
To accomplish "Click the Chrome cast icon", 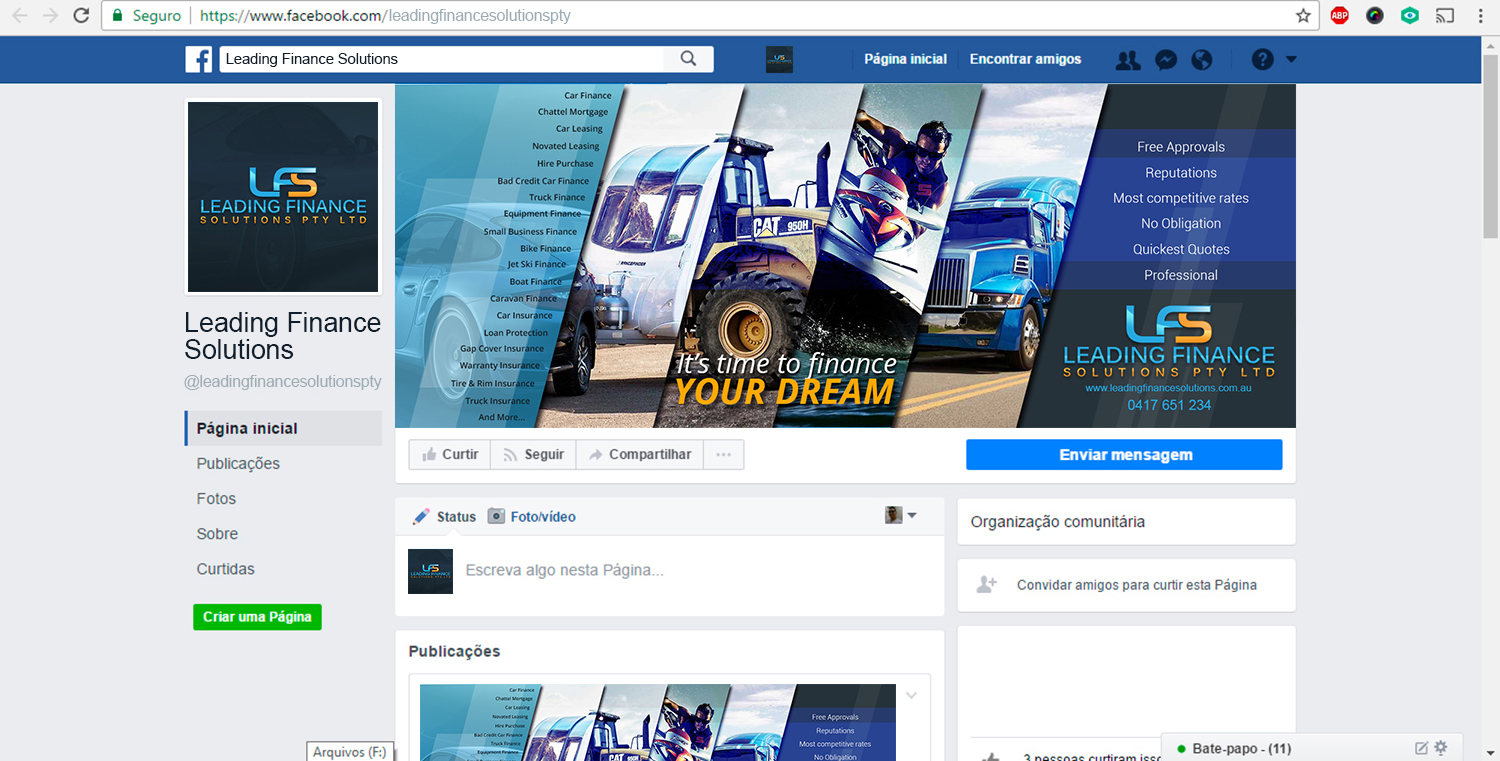I will click(x=1444, y=15).
